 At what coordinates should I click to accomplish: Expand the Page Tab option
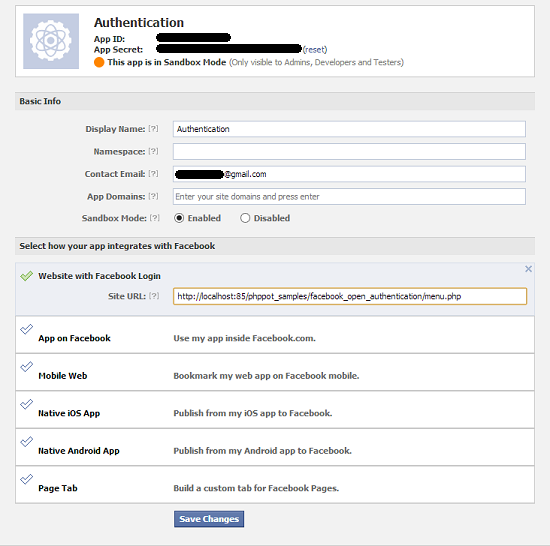275,485
